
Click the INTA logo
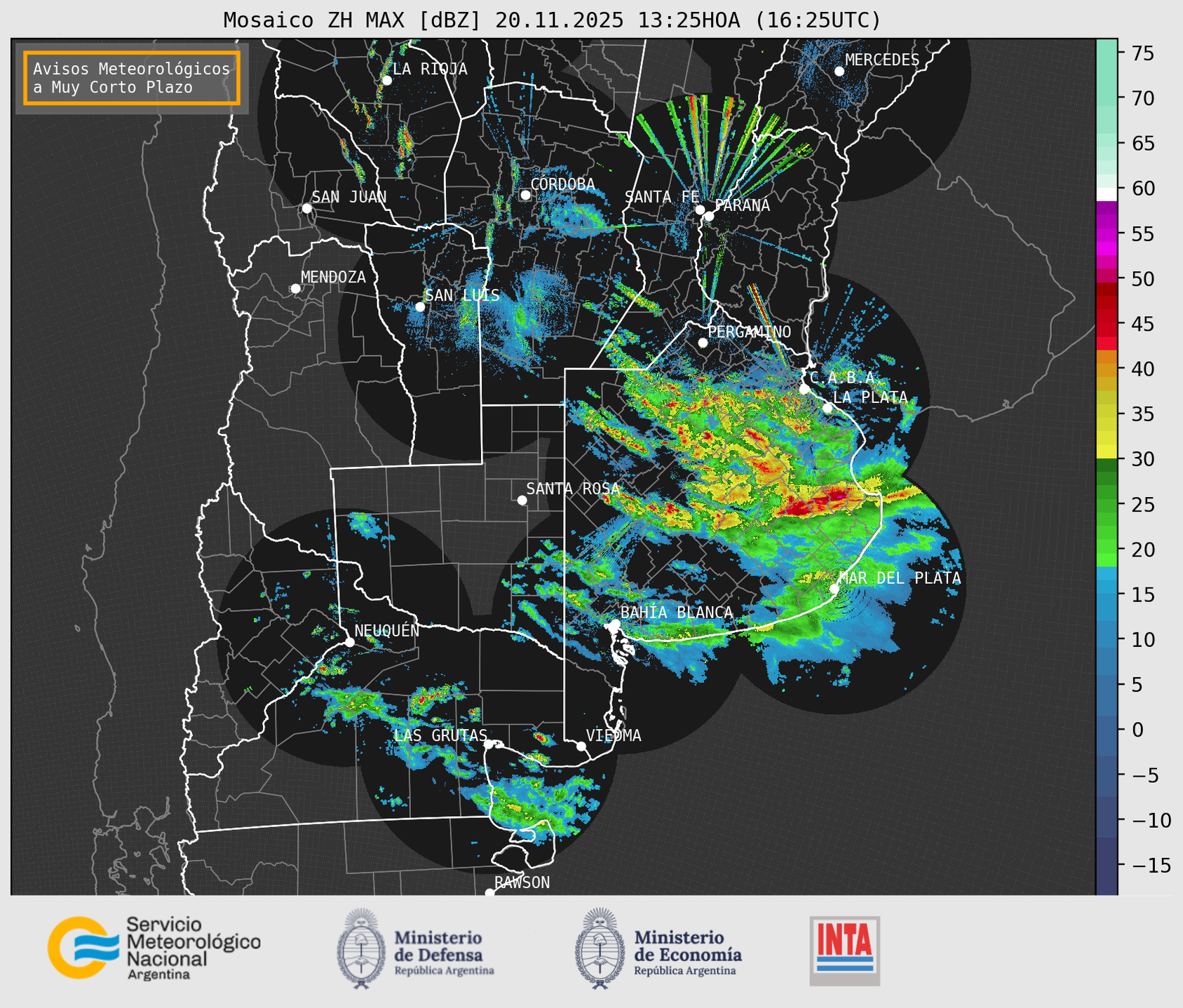click(x=844, y=951)
